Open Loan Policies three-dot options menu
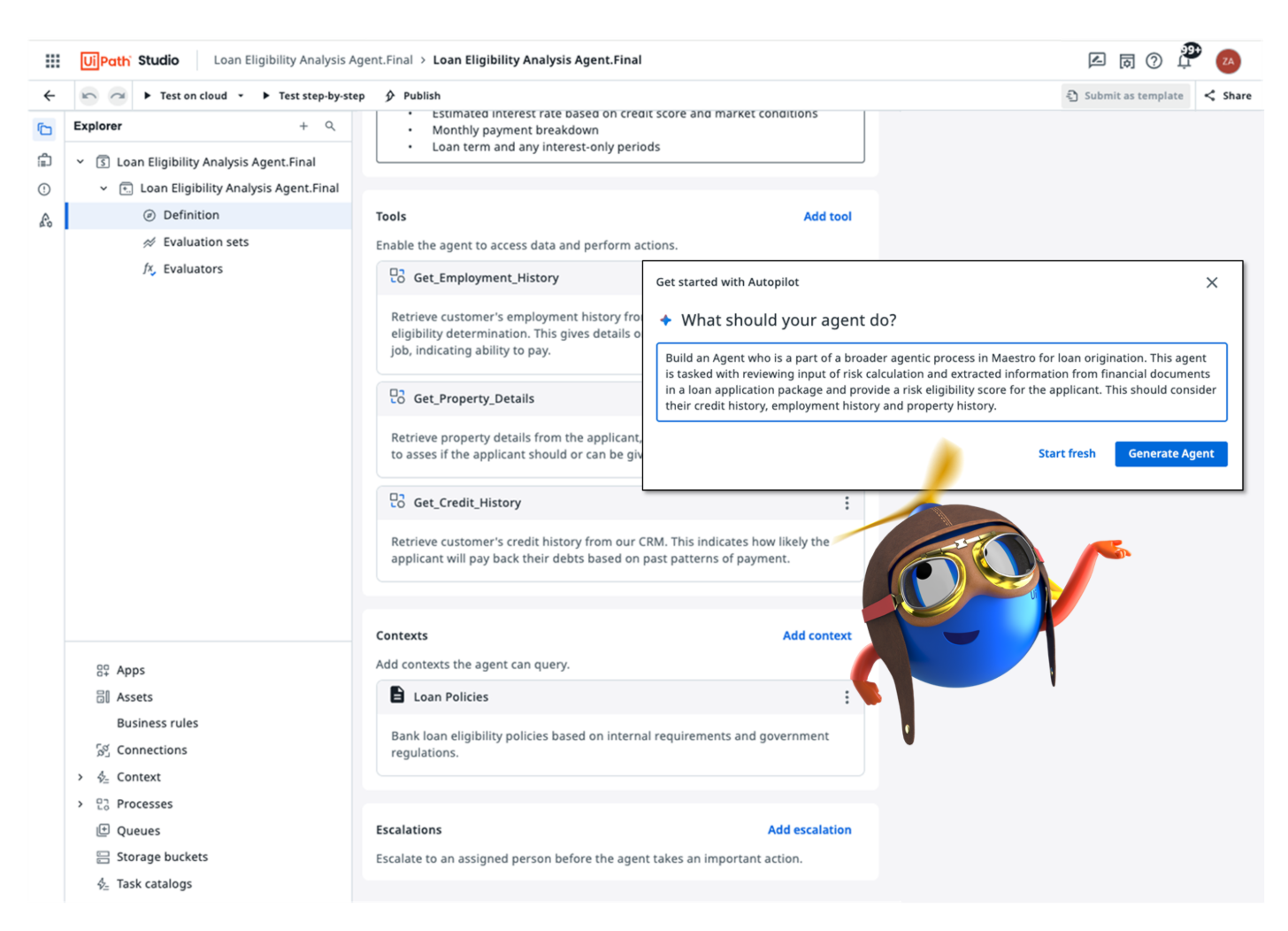Screen dimensions: 1288x931 847,697
